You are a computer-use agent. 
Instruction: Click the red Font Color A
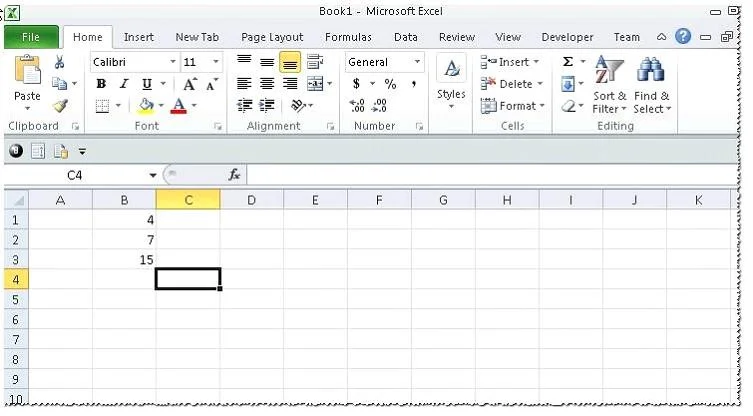(x=179, y=106)
